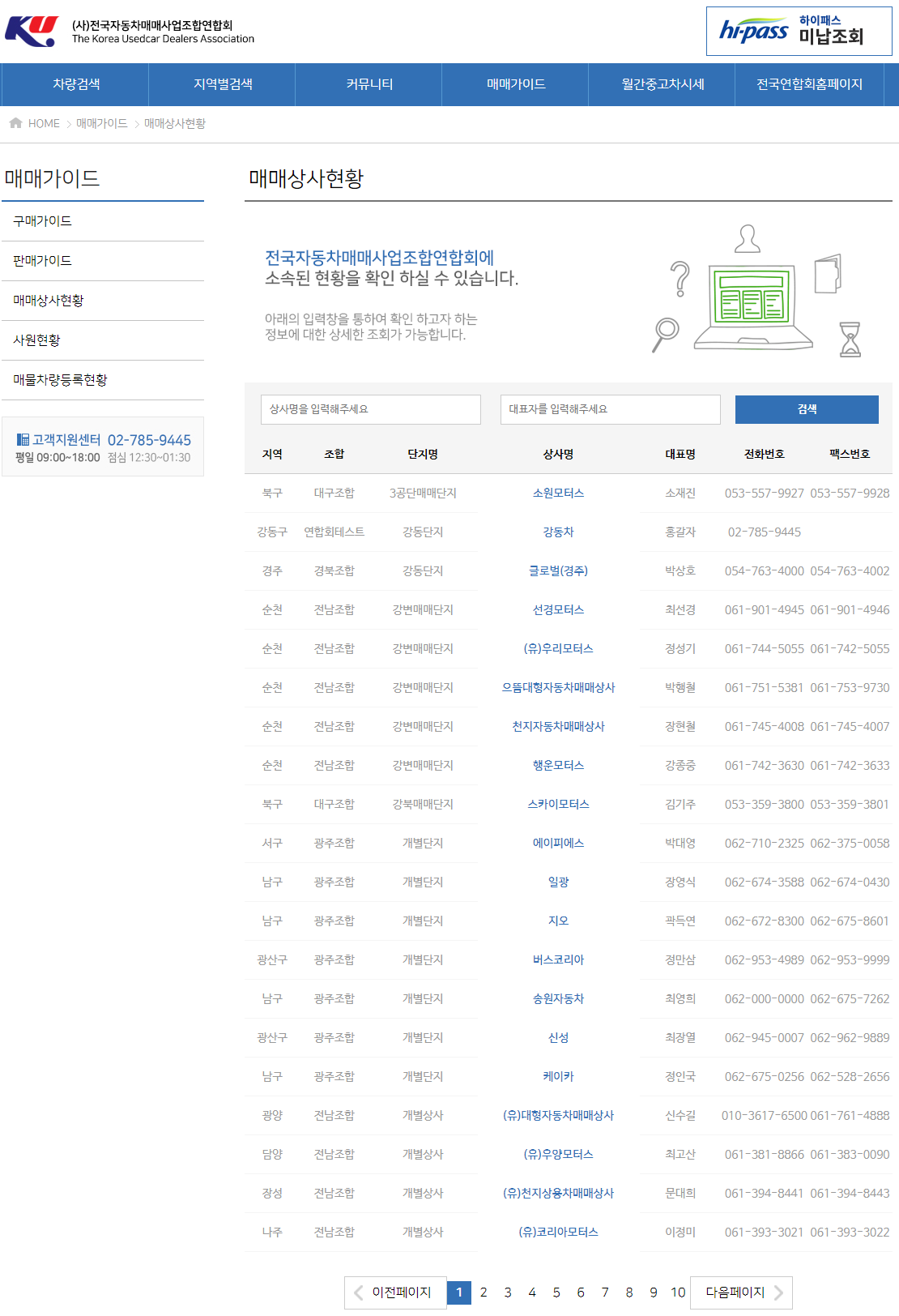Open the 커뮤니티 menu
The width and height of the screenshot is (899, 1316).
[x=369, y=84]
